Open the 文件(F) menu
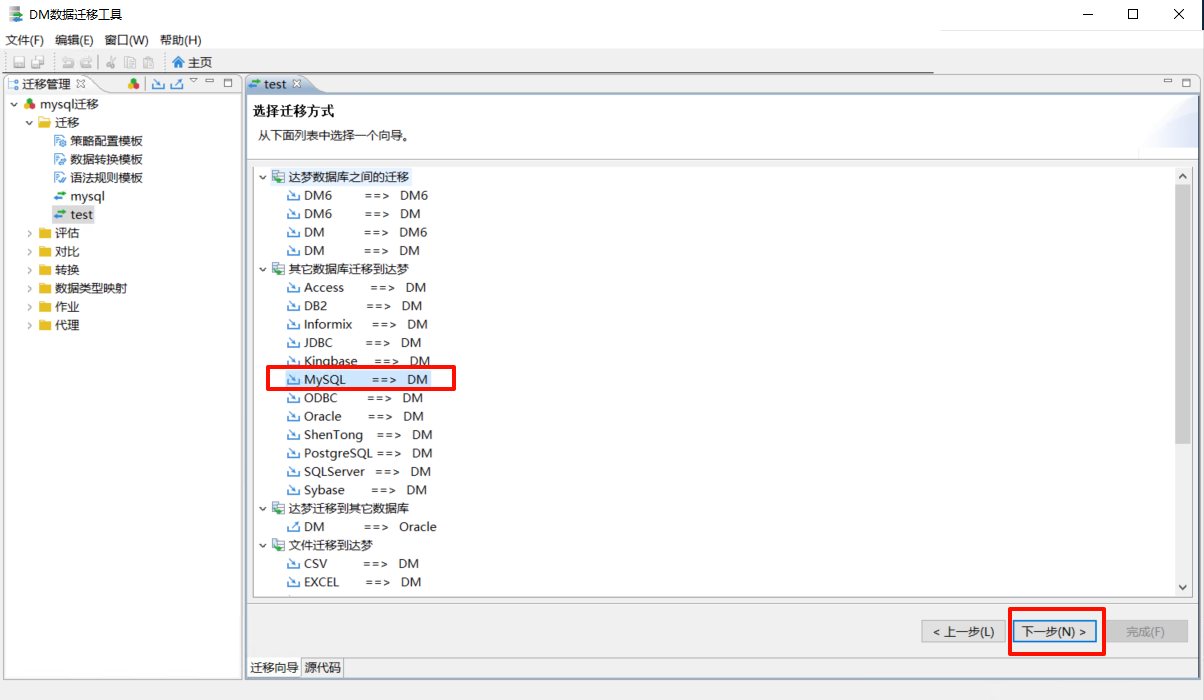 (25, 40)
